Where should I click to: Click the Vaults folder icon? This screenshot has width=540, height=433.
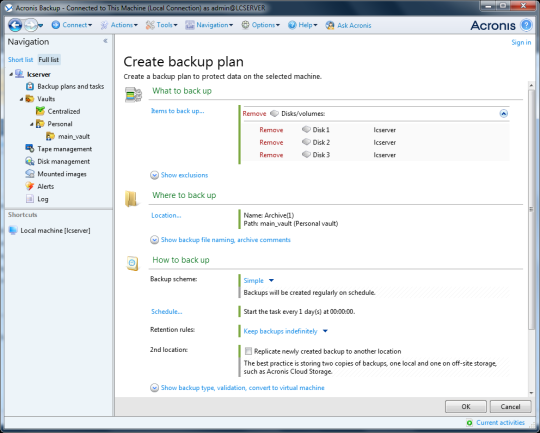coord(30,99)
